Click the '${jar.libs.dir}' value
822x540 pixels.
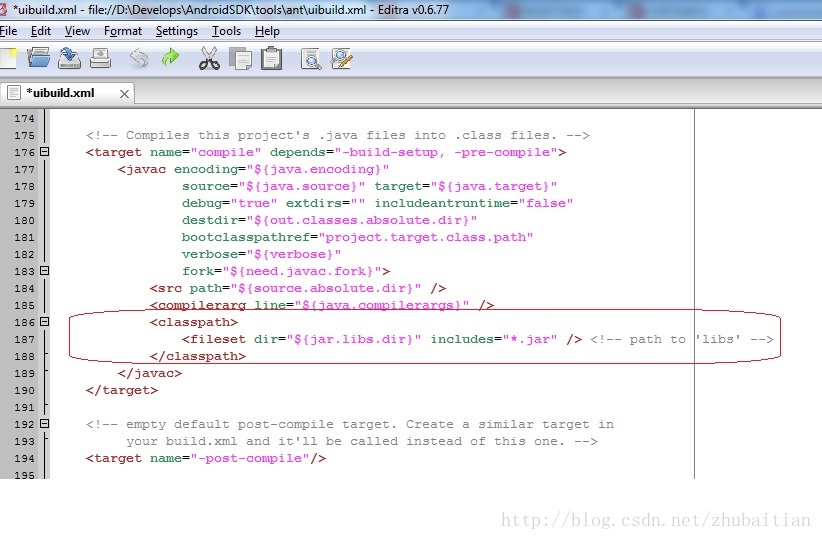pyautogui.click(x=354, y=339)
